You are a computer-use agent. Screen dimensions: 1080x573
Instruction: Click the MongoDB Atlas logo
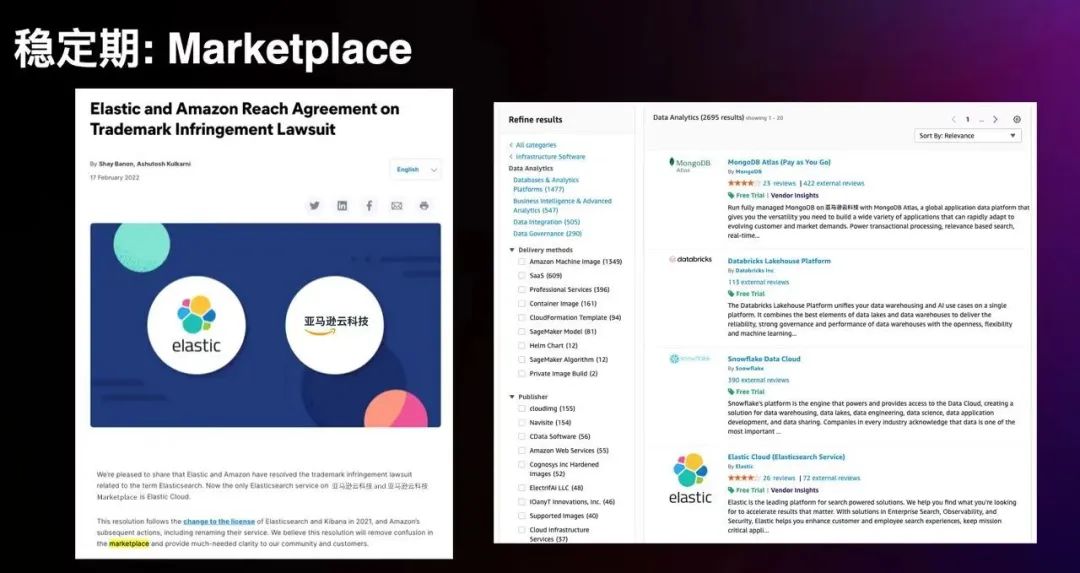click(x=690, y=165)
